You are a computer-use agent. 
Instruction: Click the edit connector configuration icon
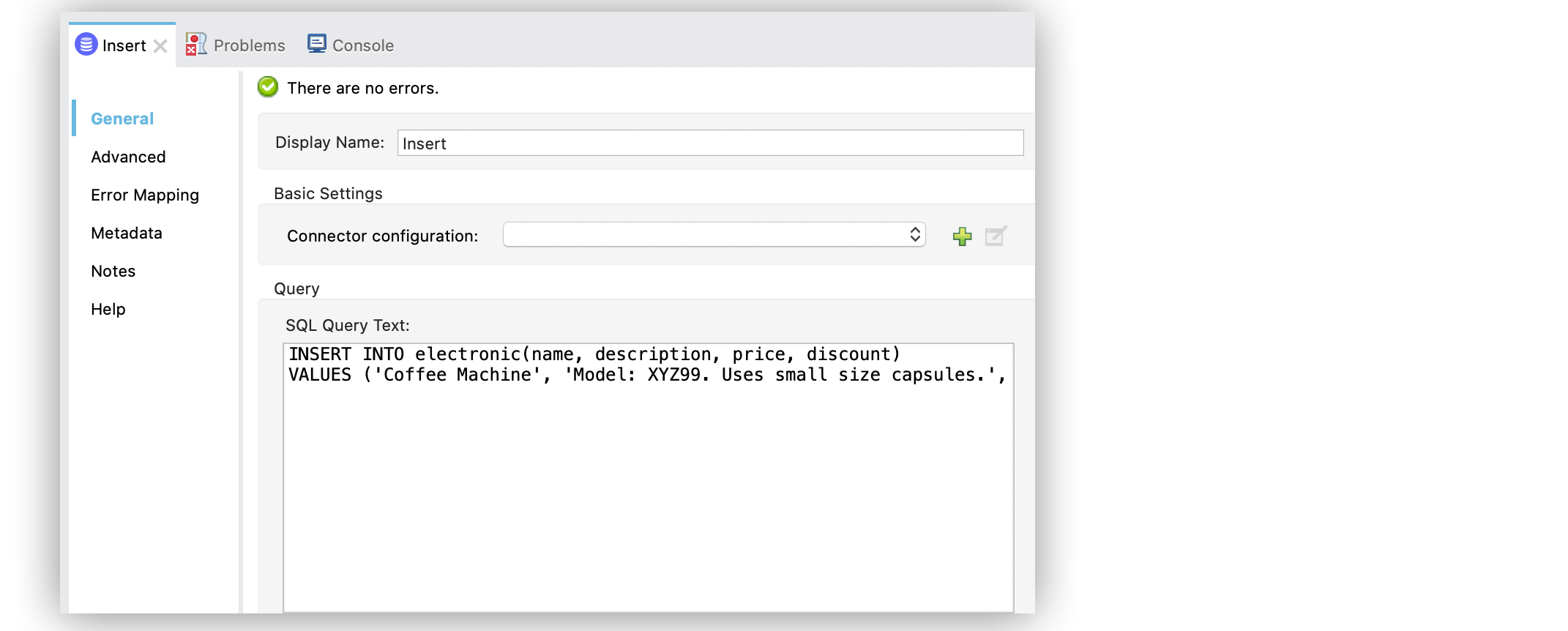coord(996,236)
